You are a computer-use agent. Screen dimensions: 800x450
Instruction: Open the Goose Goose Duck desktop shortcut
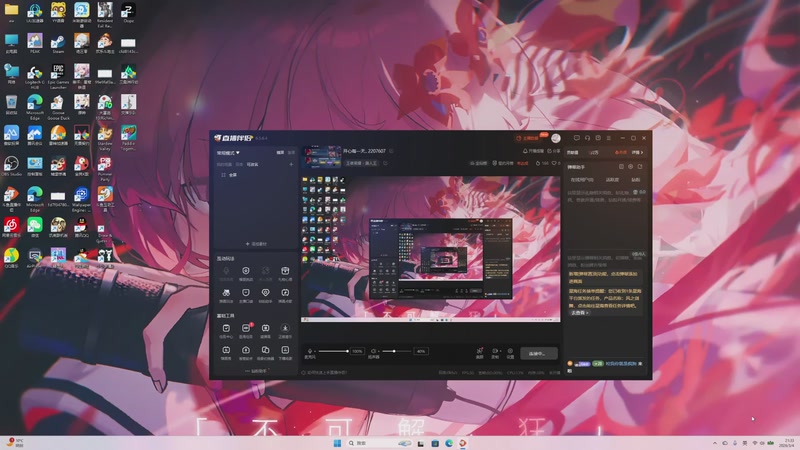tap(58, 107)
